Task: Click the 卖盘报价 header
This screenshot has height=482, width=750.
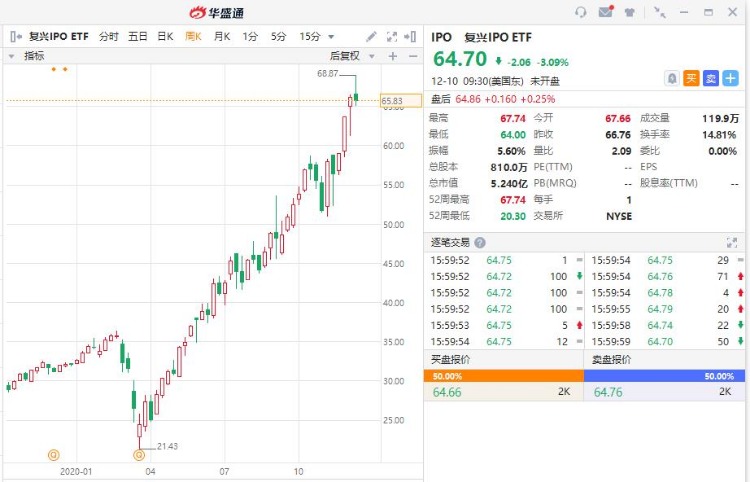Action: pyautogui.click(x=611, y=360)
